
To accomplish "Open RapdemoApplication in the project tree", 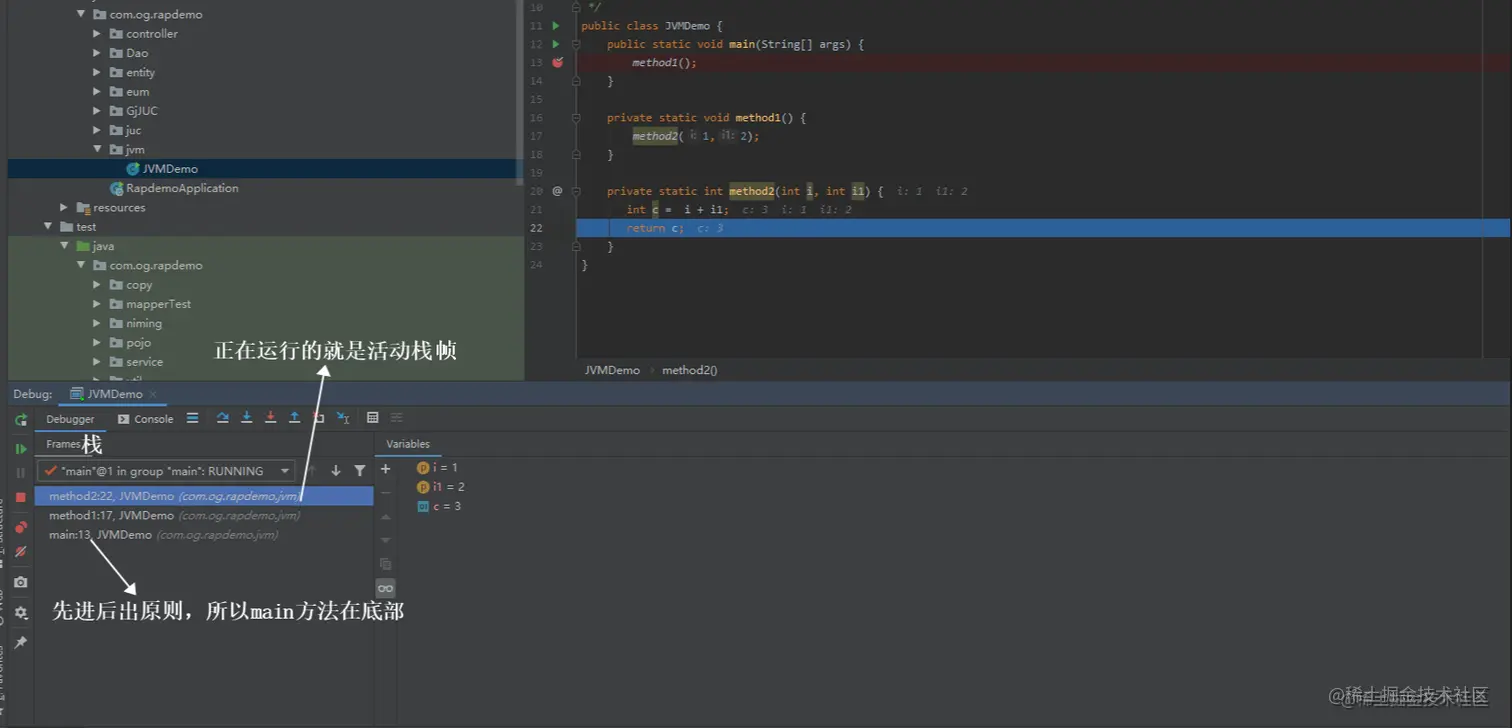I will pos(174,188).
